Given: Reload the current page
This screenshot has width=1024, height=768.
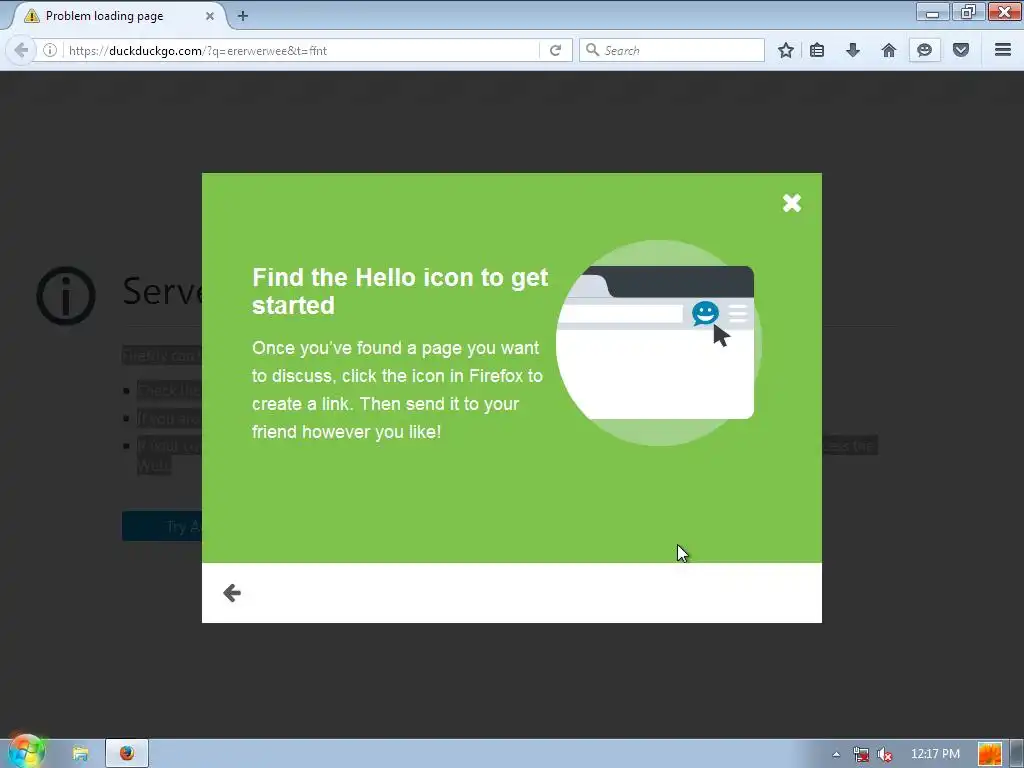Looking at the screenshot, I should tap(556, 50).
